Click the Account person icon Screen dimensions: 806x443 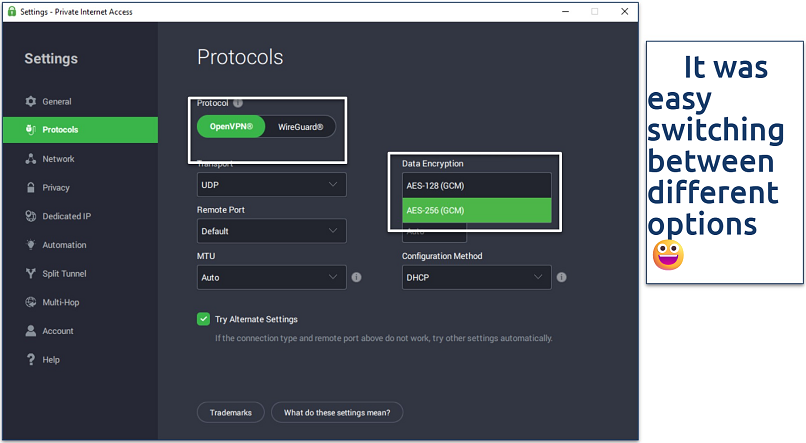pyautogui.click(x=31, y=331)
